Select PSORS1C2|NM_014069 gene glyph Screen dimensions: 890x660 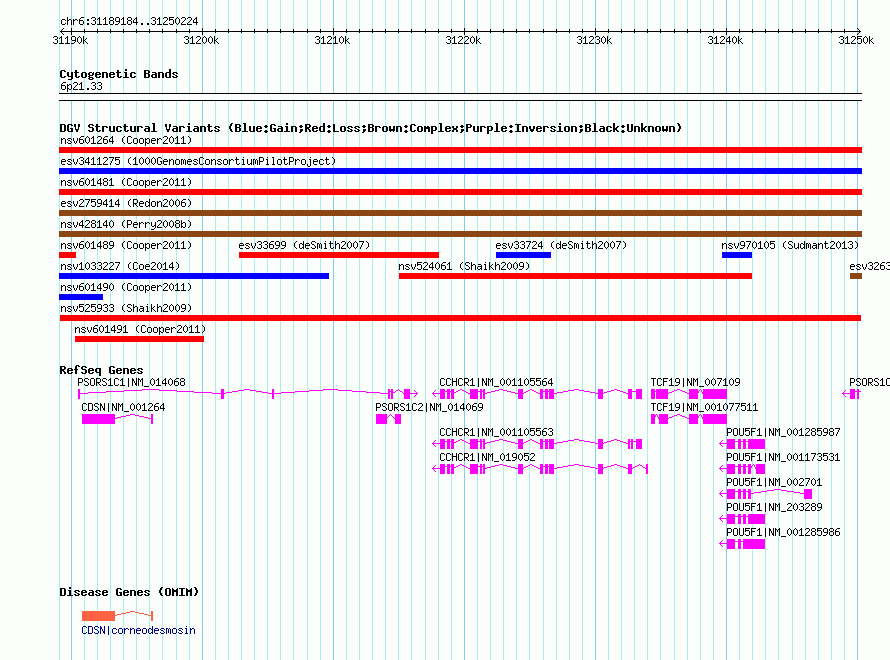(x=389, y=419)
